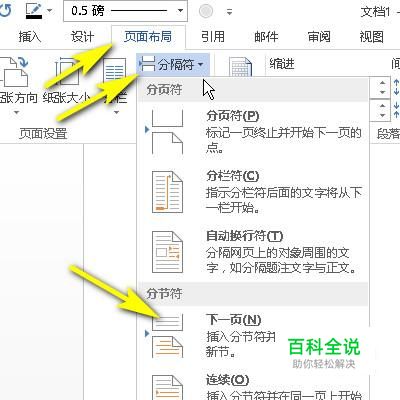Click the undo arrow icon
Screen dimensions: 400x400
(x=5, y=10)
